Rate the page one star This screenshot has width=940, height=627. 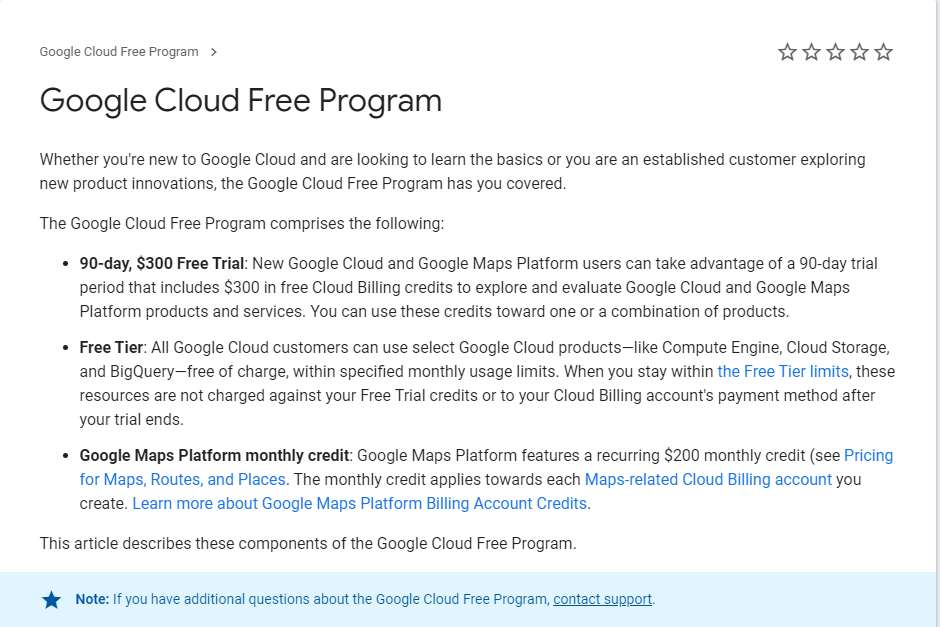(787, 52)
